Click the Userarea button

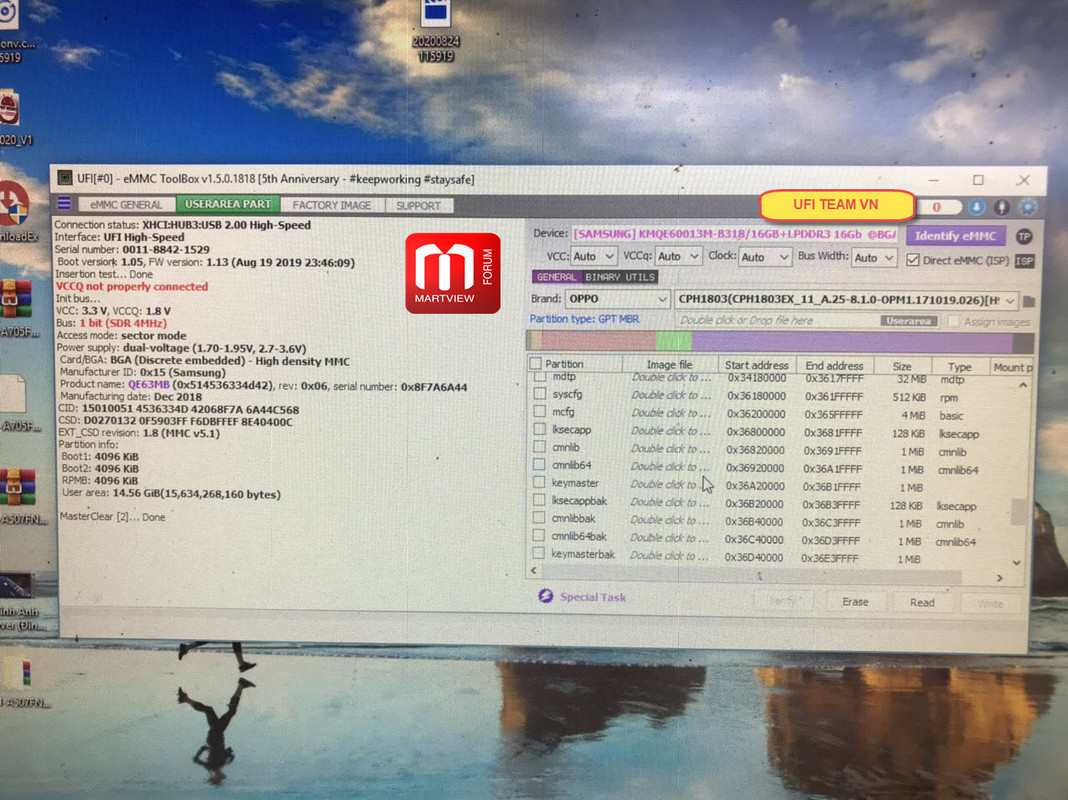[909, 321]
